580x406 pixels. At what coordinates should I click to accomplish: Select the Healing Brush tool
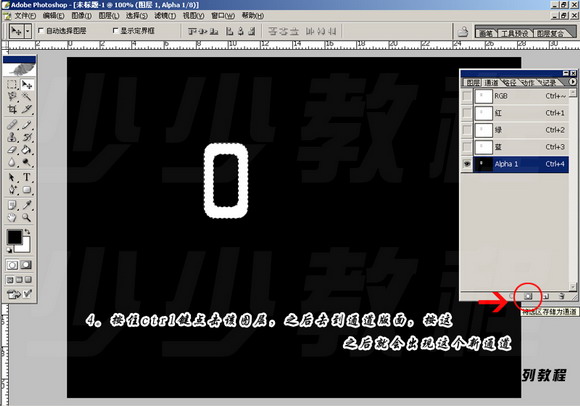click(12, 125)
